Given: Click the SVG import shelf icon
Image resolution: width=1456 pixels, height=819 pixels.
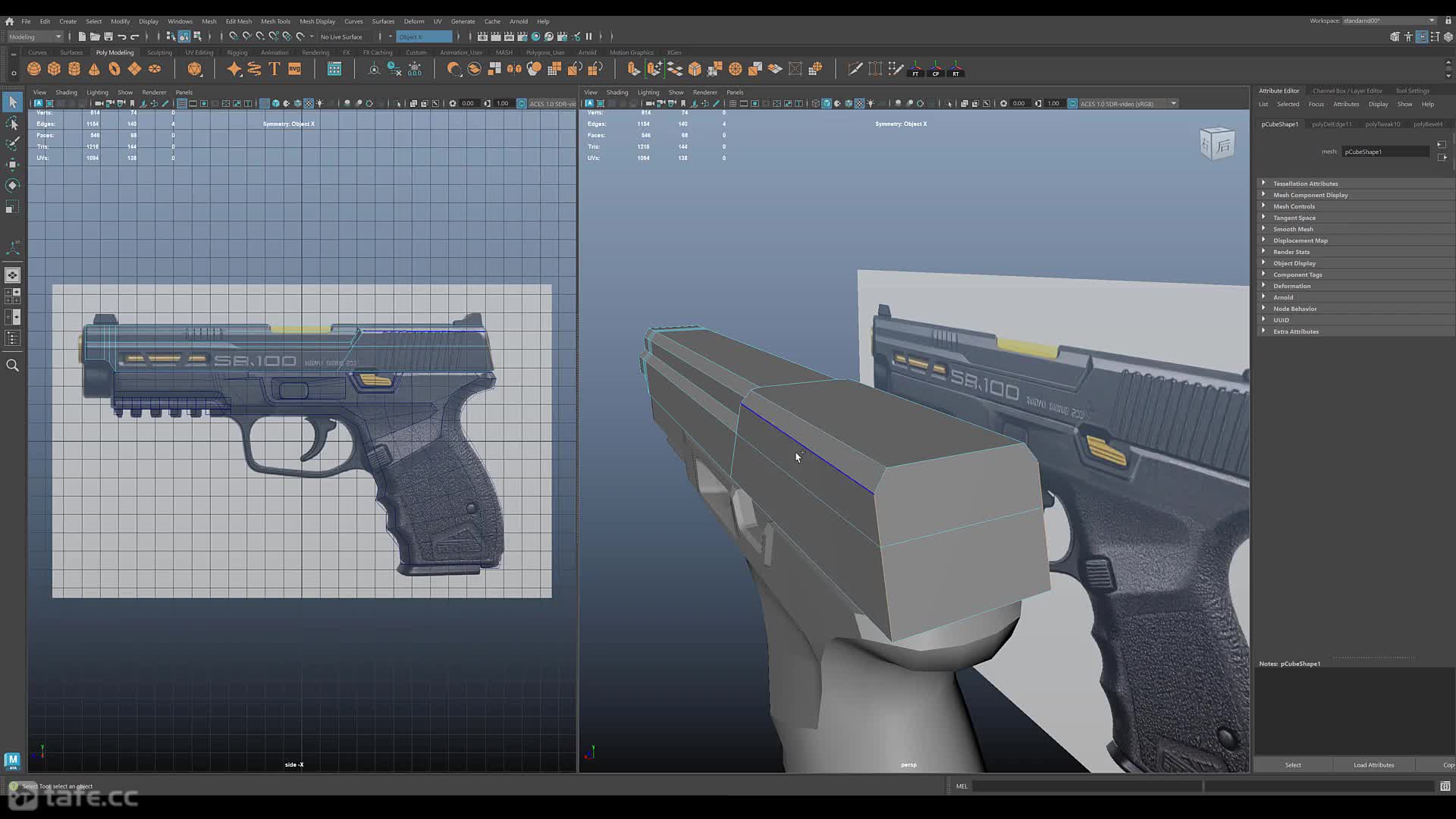Looking at the screenshot, I should pyautogui.click(x=295, y=69).
